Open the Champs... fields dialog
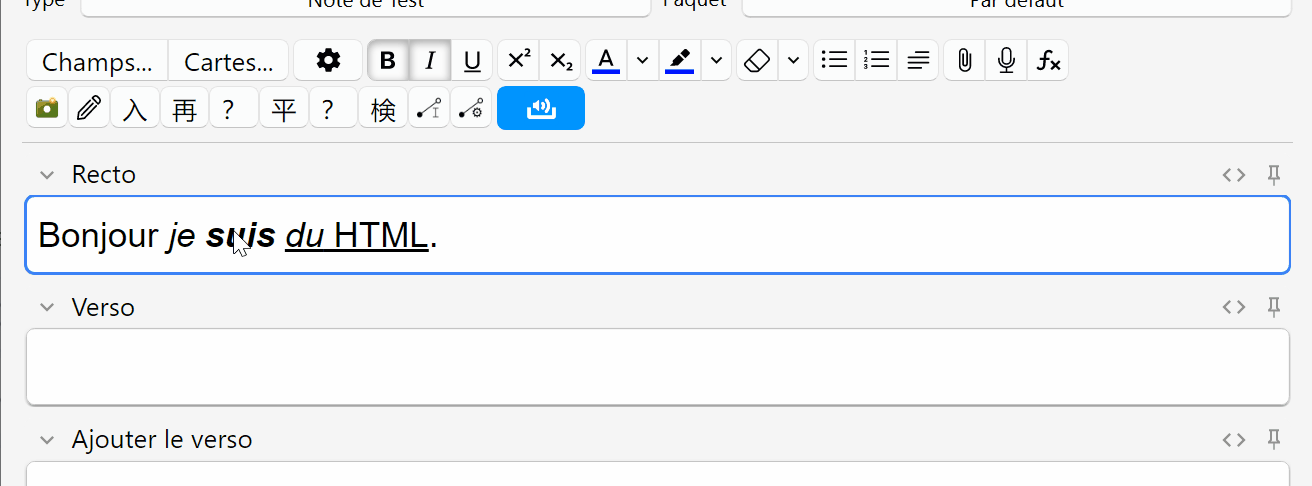1312x486 pixels. point(97,61)
